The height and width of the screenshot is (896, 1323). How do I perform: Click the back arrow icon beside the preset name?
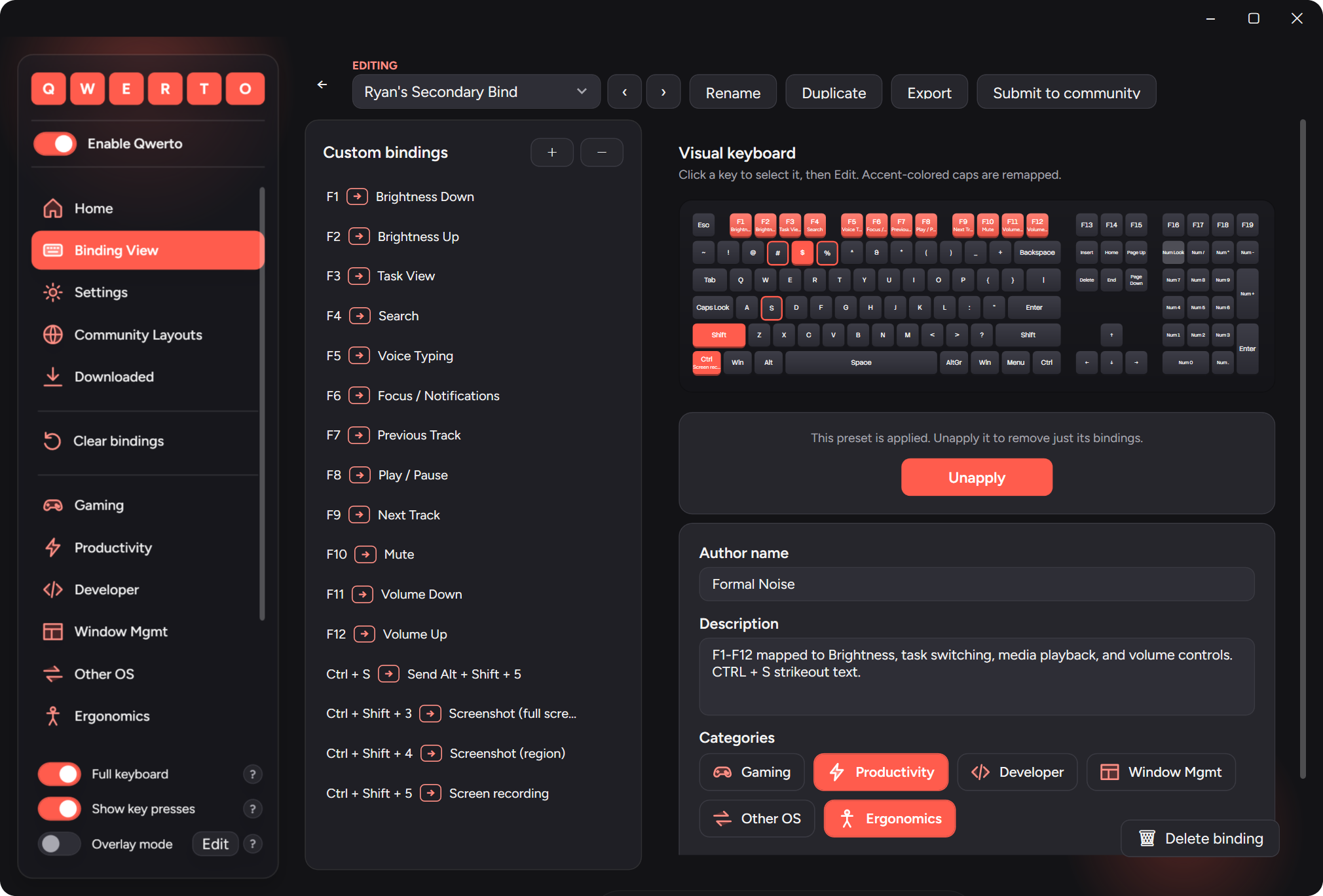coord(322,84)
